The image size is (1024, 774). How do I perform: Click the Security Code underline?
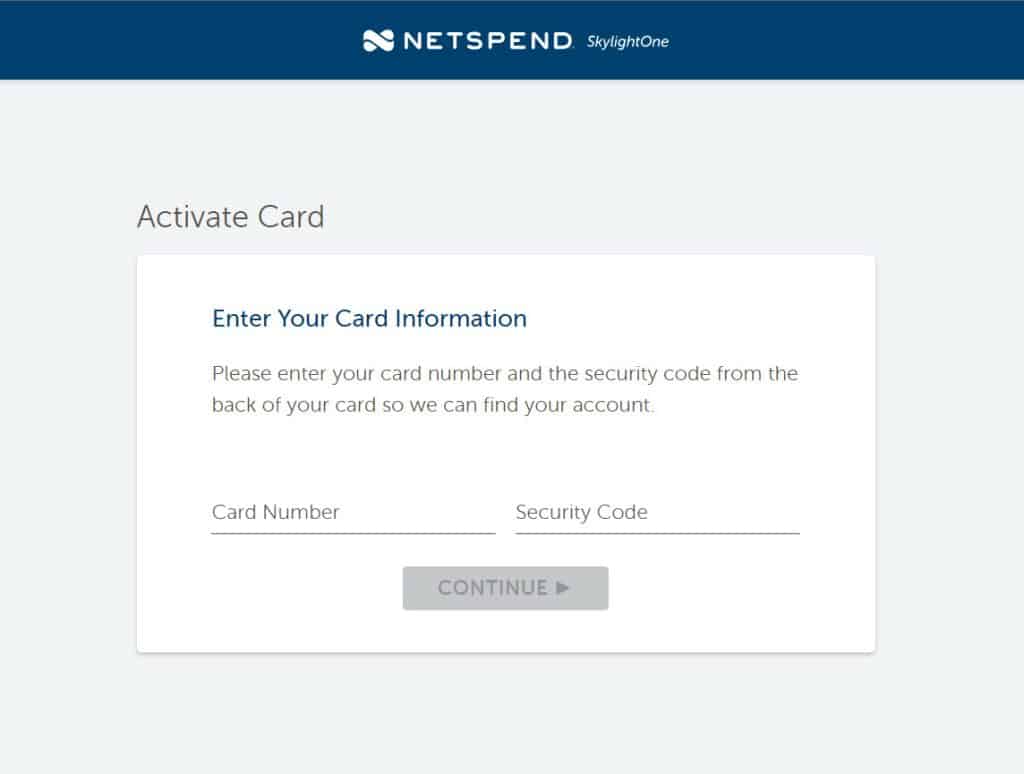tap(655, 533)
